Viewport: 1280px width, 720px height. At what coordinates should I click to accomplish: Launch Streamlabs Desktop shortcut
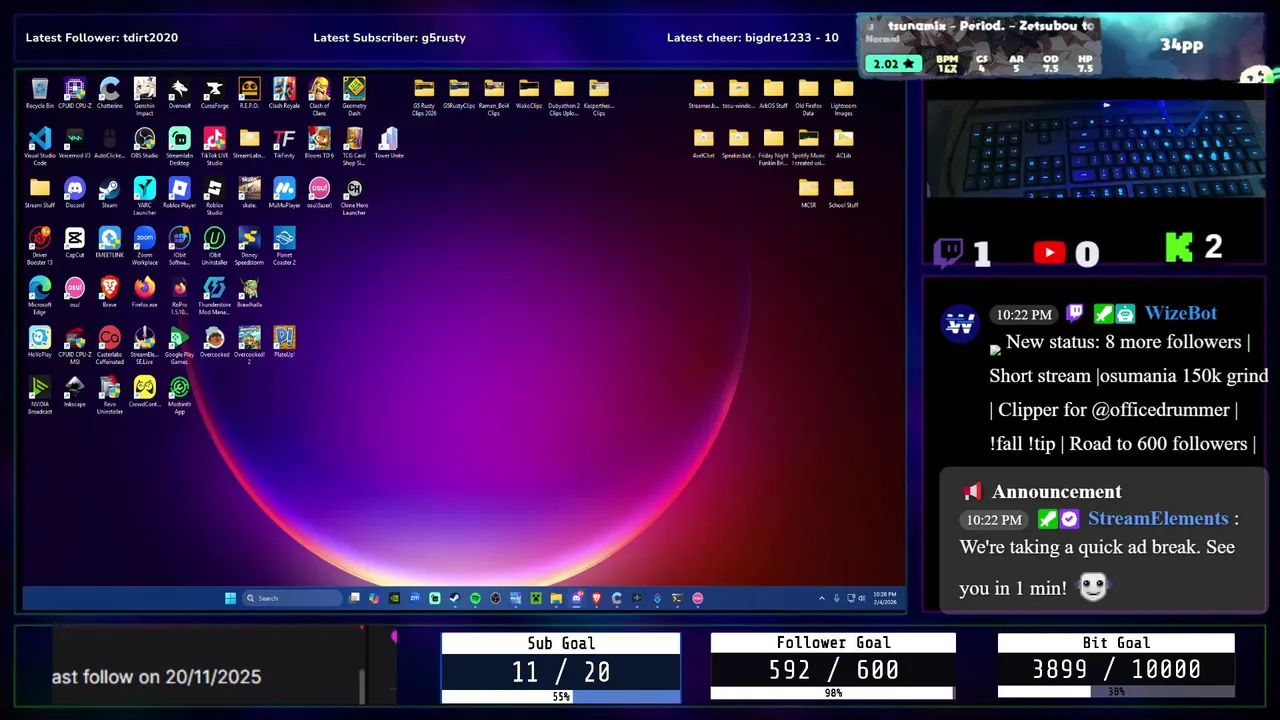[x=180, y=145]
